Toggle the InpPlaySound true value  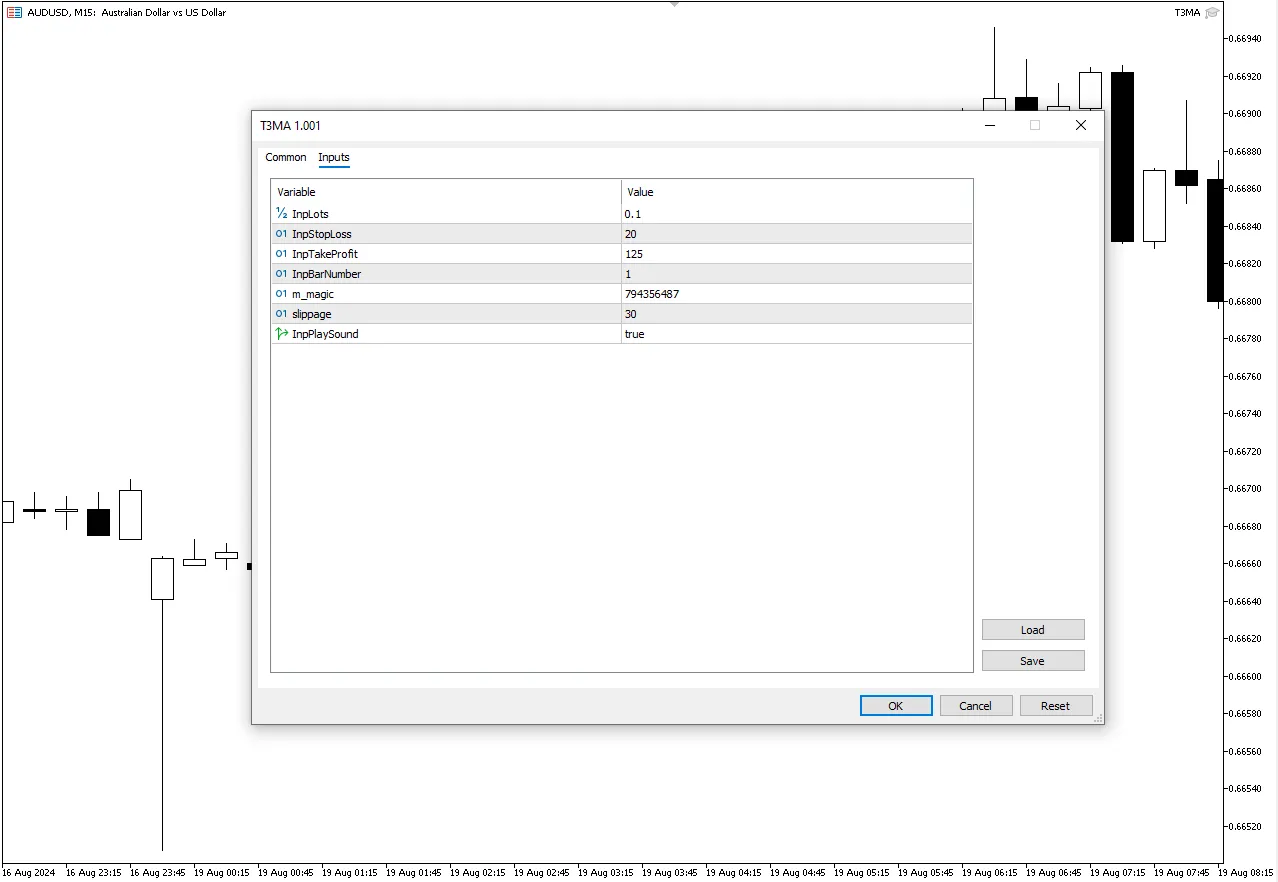pyautogui.click(x=634, y=334)
